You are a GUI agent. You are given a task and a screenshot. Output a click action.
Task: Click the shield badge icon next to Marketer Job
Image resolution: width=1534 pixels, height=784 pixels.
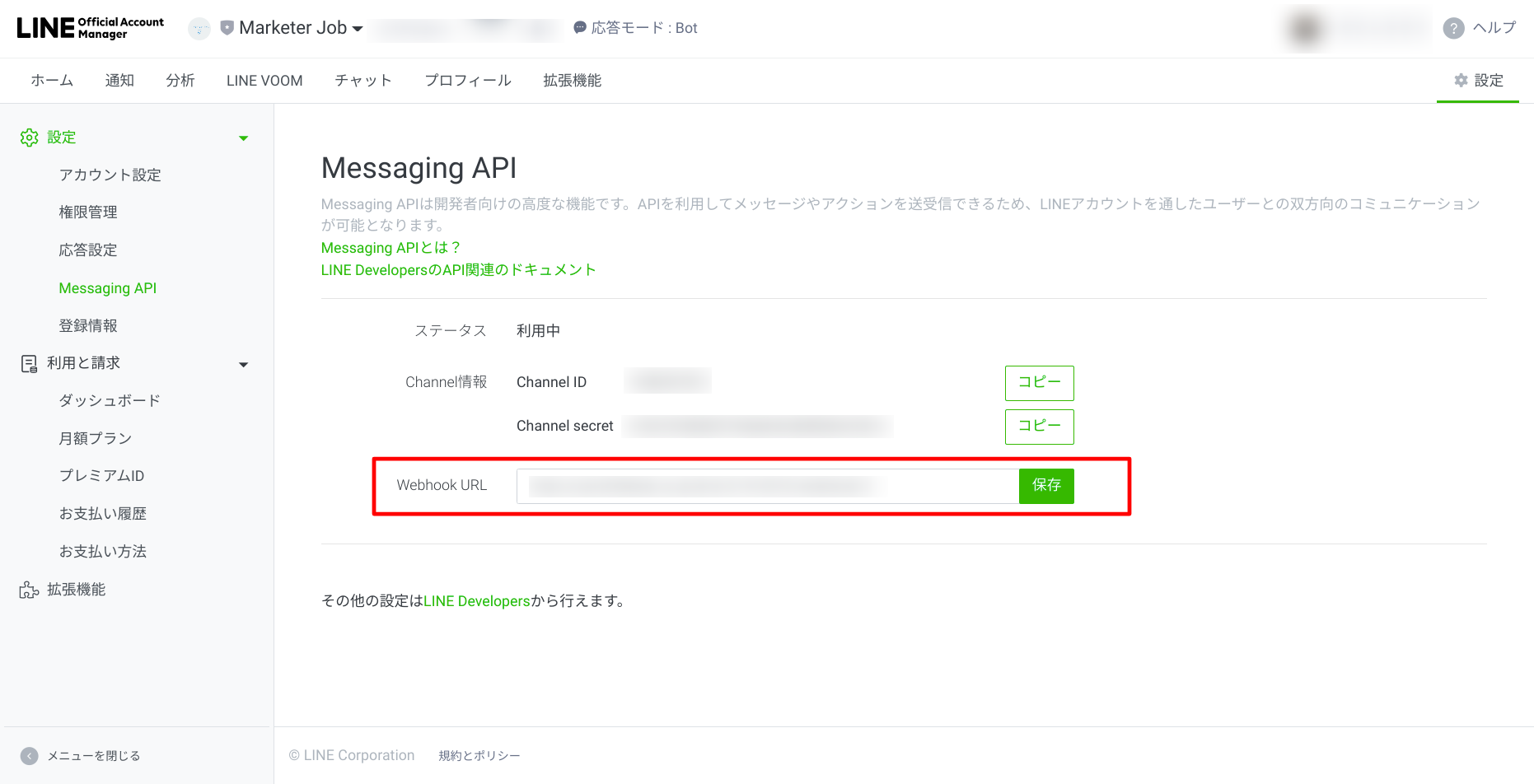[x=227, y=28]
